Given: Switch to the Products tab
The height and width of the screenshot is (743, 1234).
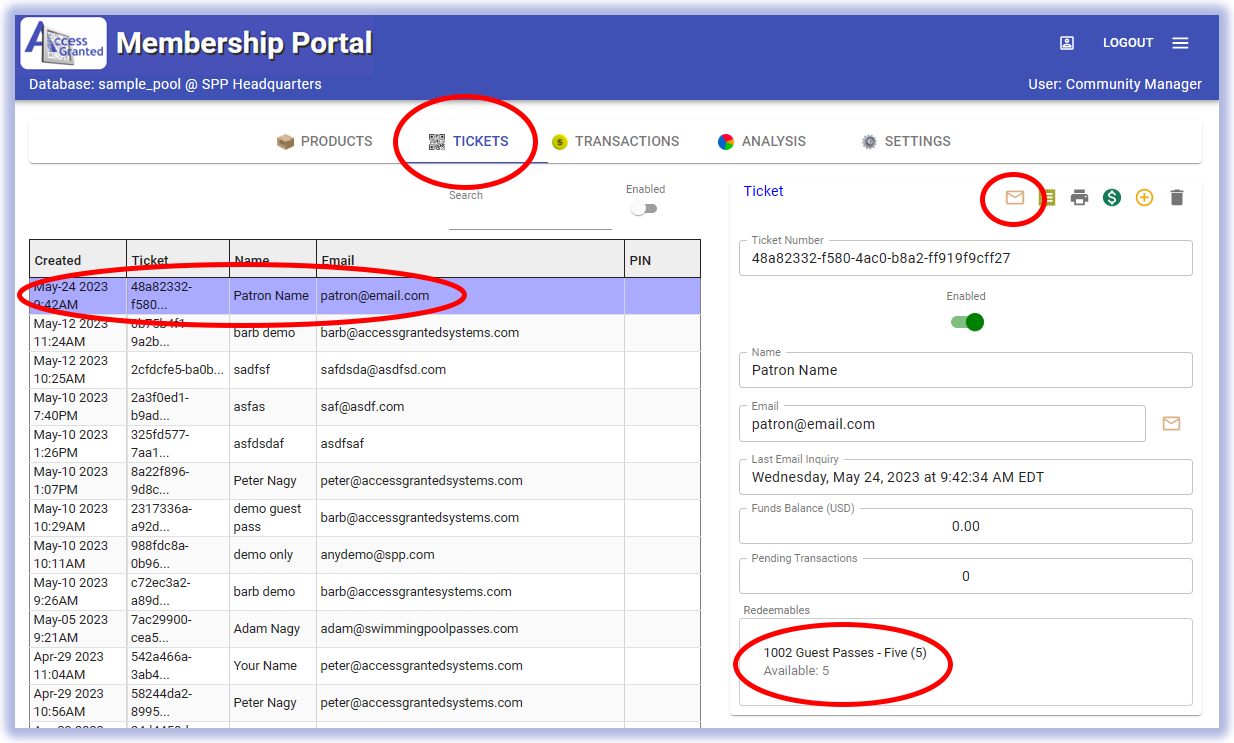Looking at the screenshot, I should 325,142.
